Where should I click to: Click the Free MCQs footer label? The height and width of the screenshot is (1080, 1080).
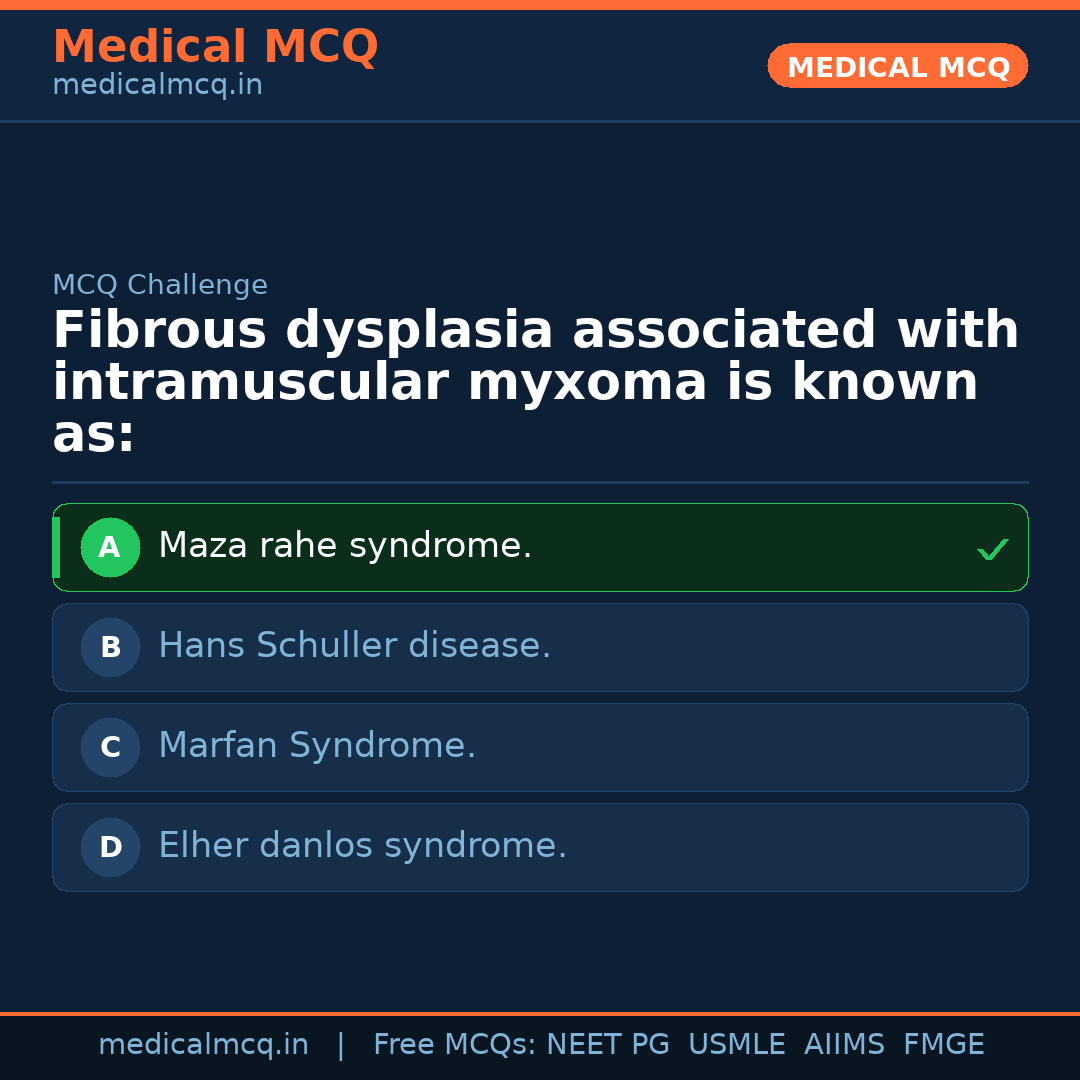tap(454, 1045)
